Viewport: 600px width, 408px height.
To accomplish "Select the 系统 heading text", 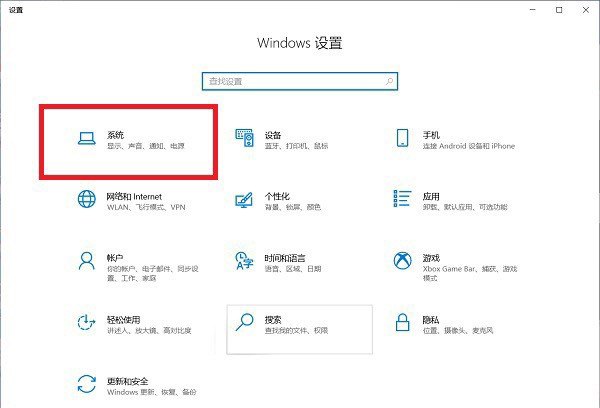I will pyautogui.click(x=115, y=135).
